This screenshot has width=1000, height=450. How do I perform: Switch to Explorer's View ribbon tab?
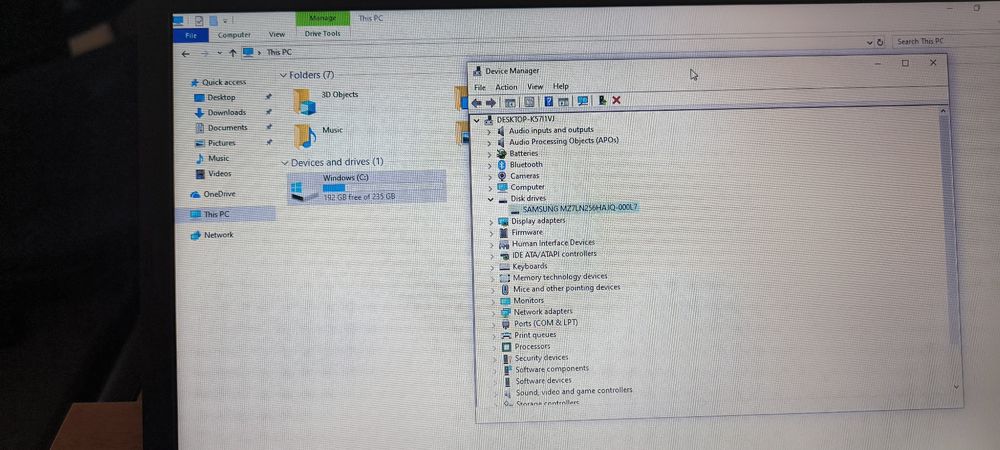[x=277, y=34]
